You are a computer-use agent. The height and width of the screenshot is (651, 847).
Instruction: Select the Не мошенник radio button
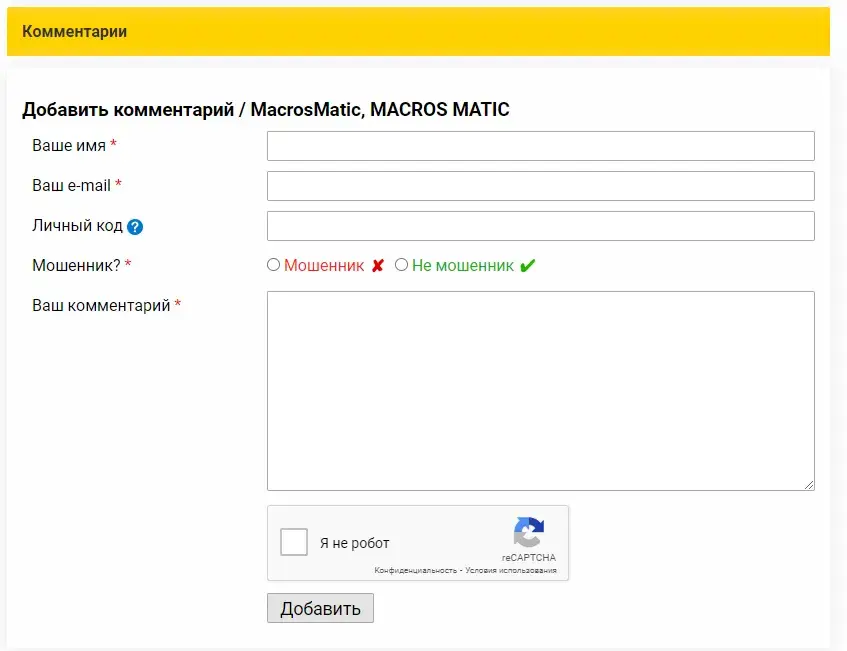coord(401,265)
